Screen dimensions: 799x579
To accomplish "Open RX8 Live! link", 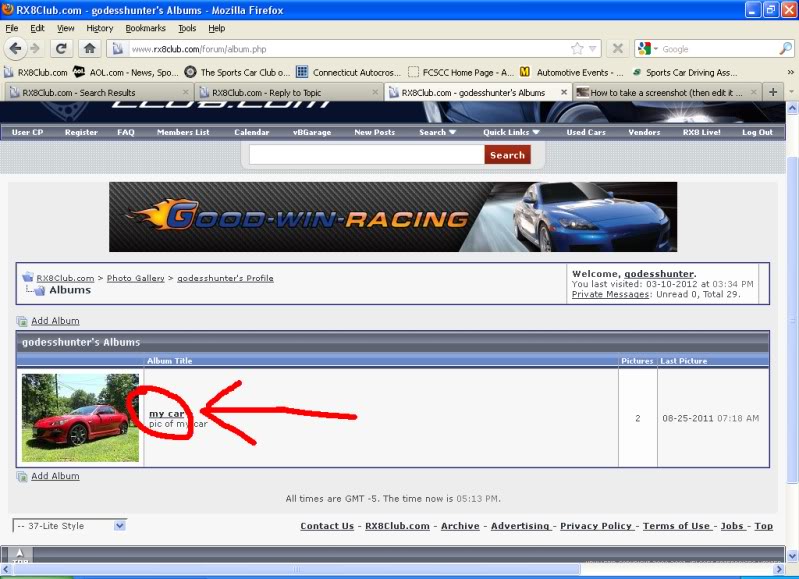I will 702,132.
